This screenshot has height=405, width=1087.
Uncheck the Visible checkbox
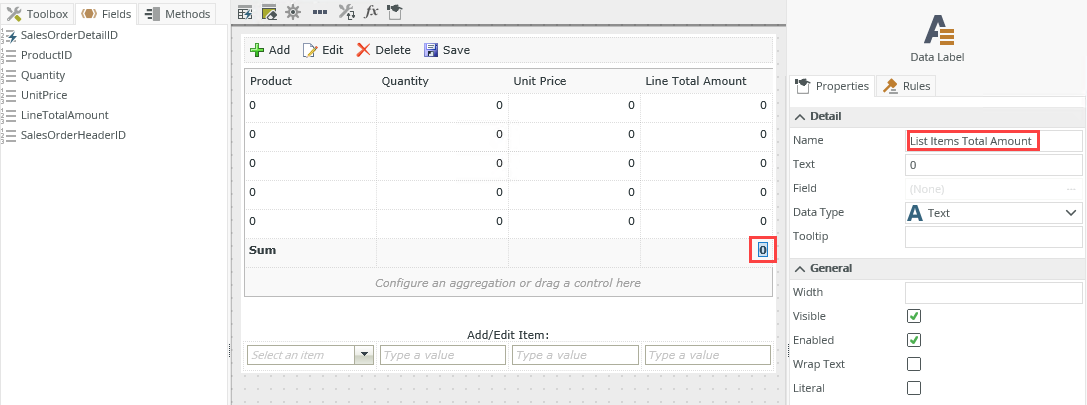click(913, 316)
